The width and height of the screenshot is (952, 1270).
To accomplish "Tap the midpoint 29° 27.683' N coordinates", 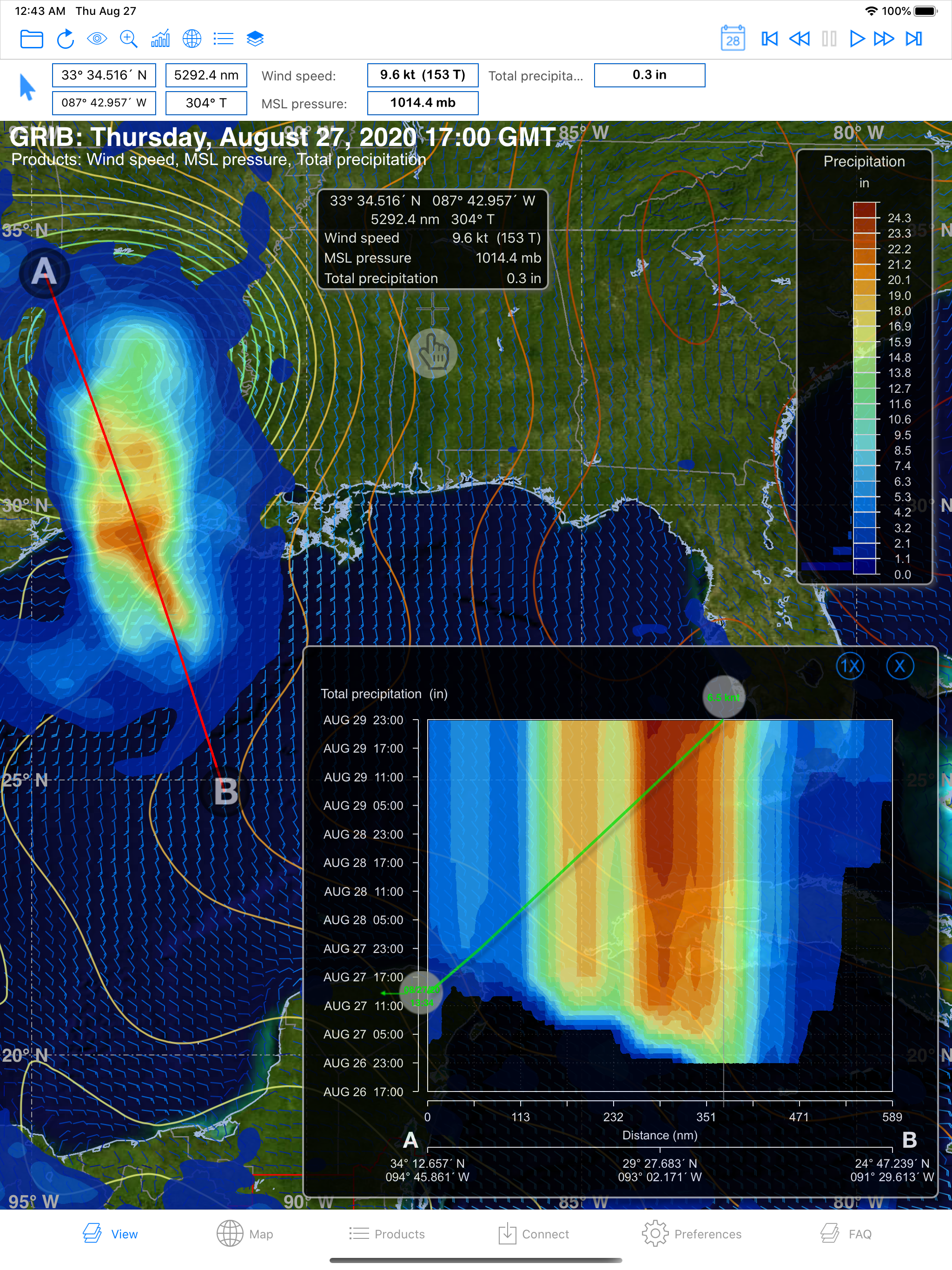I will (x=660, y=1170).
